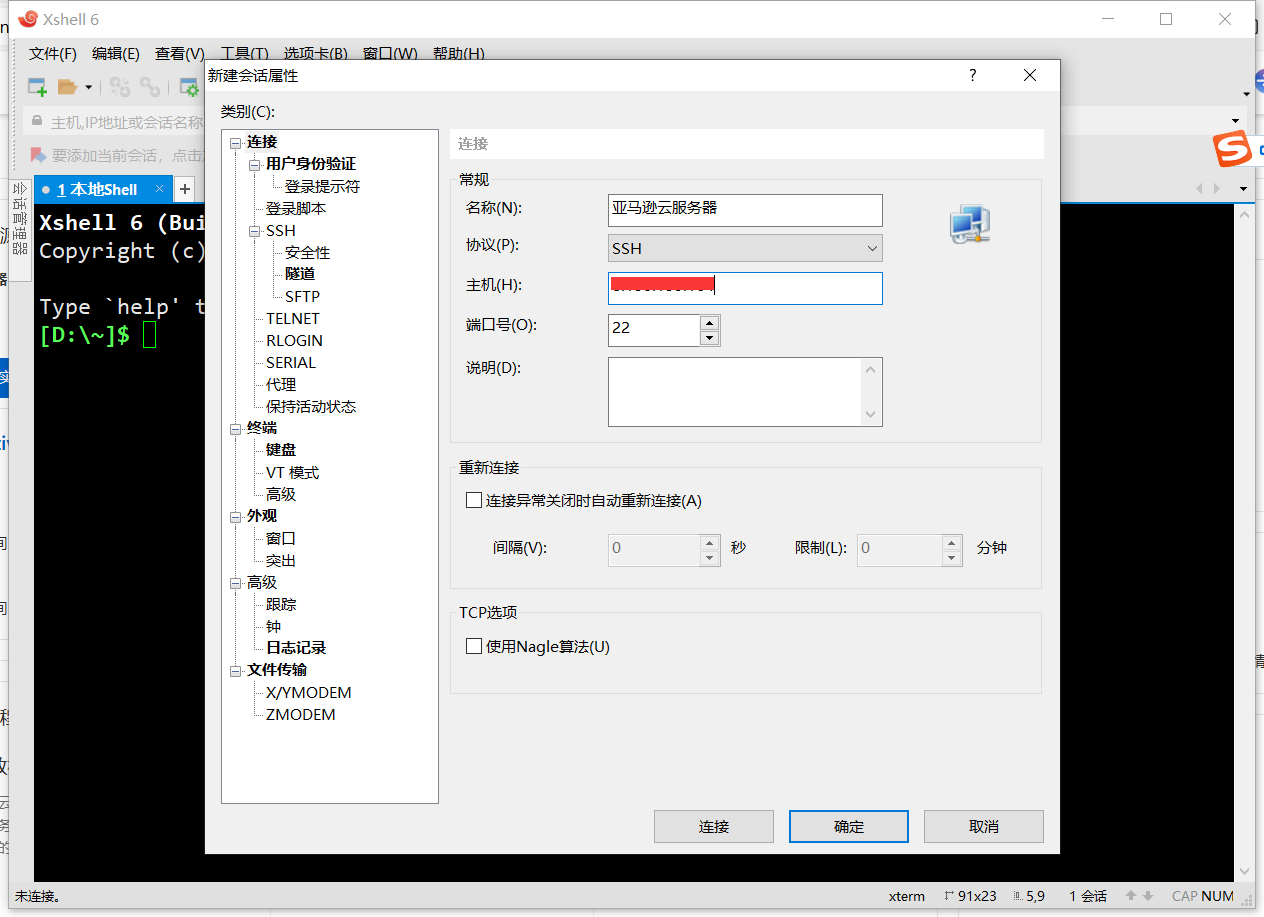Click the 间隔 up spinner arrow
The height and width of the screenshot is (917, 1264).
(x=710, y=542)
